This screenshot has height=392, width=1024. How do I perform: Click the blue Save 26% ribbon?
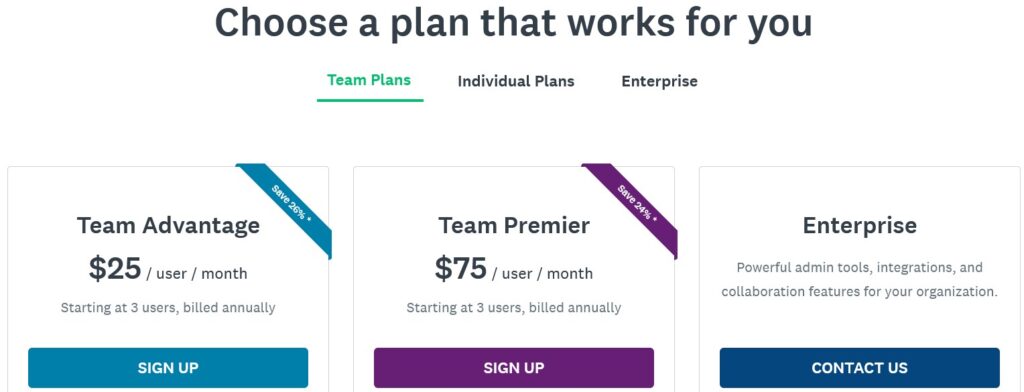pos(291,204)
